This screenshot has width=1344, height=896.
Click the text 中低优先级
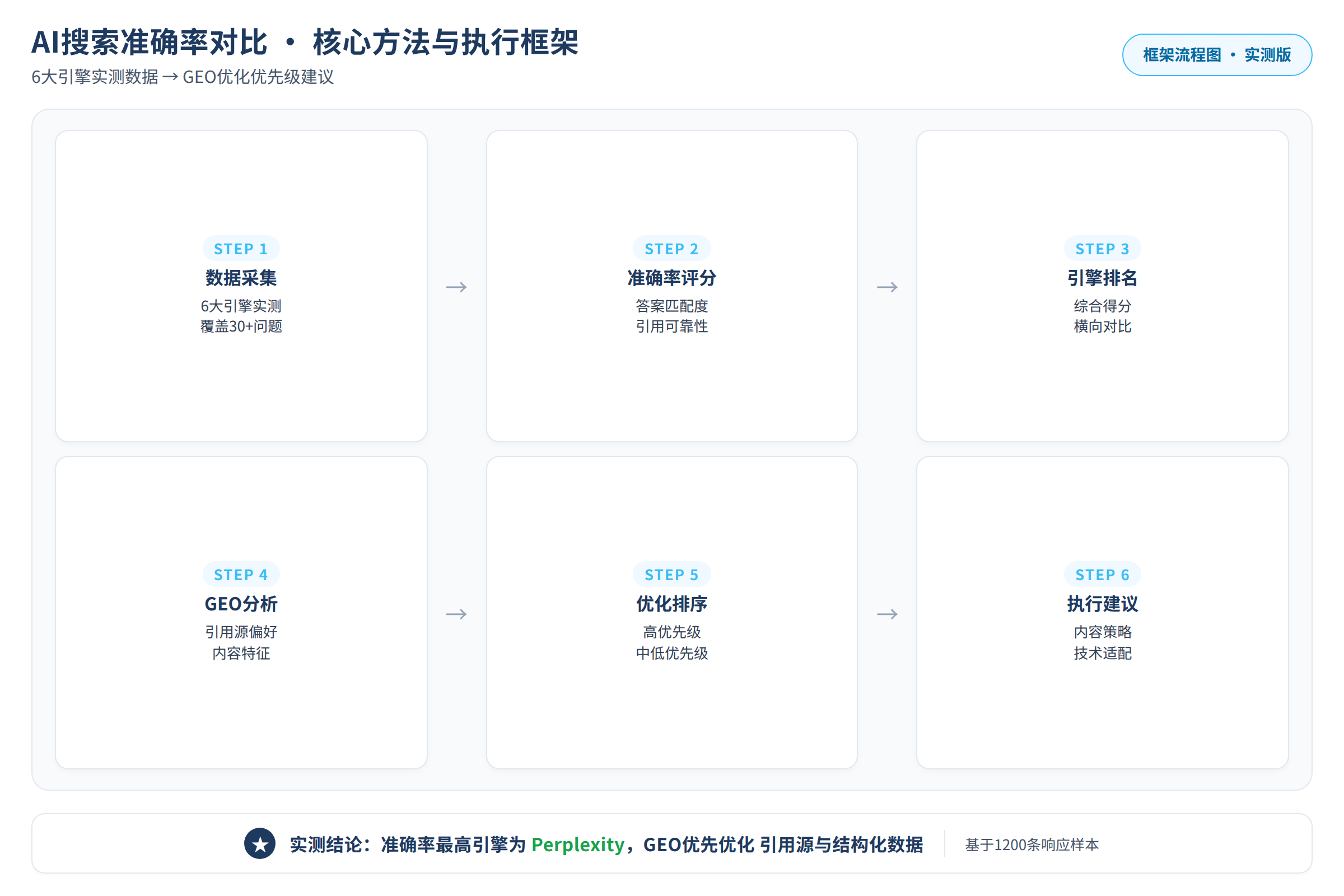pos(671,653)
